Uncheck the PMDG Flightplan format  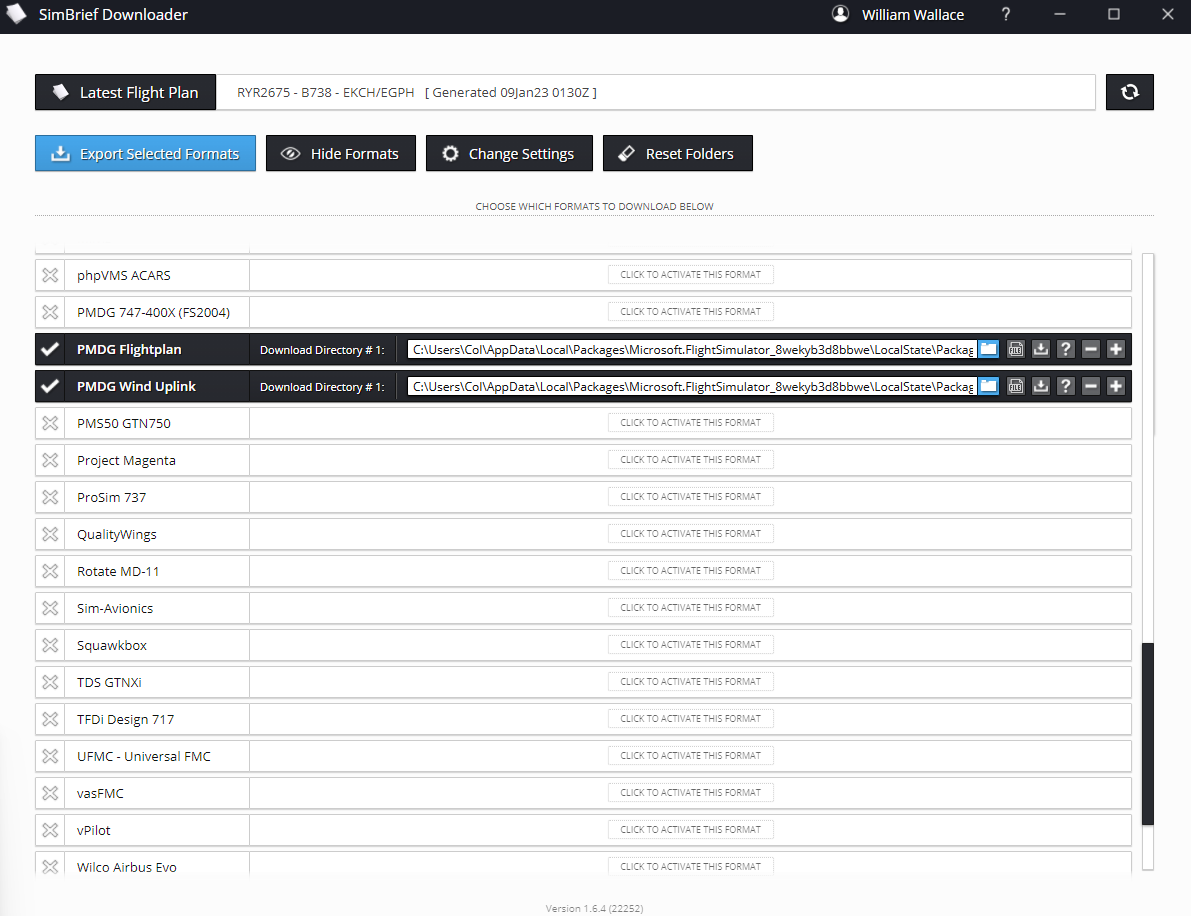tap(50, 349)
